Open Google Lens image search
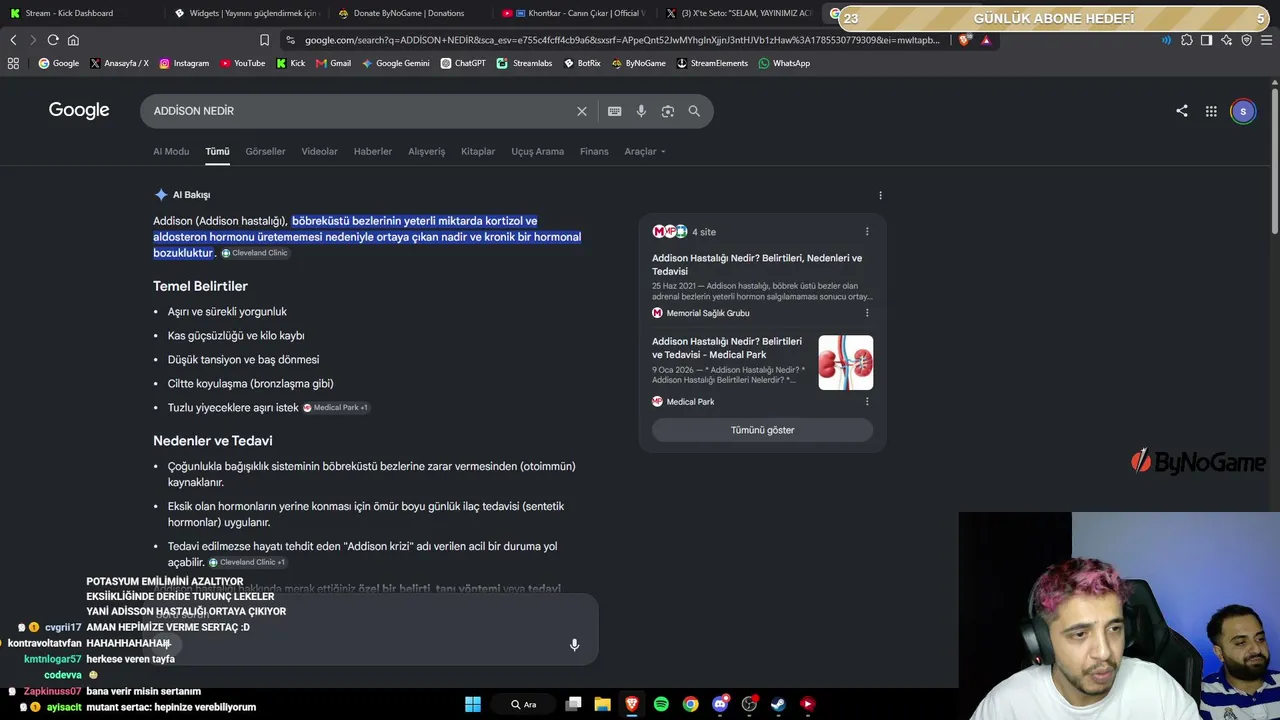This screenshot has height=720, width=1280. 668,111
